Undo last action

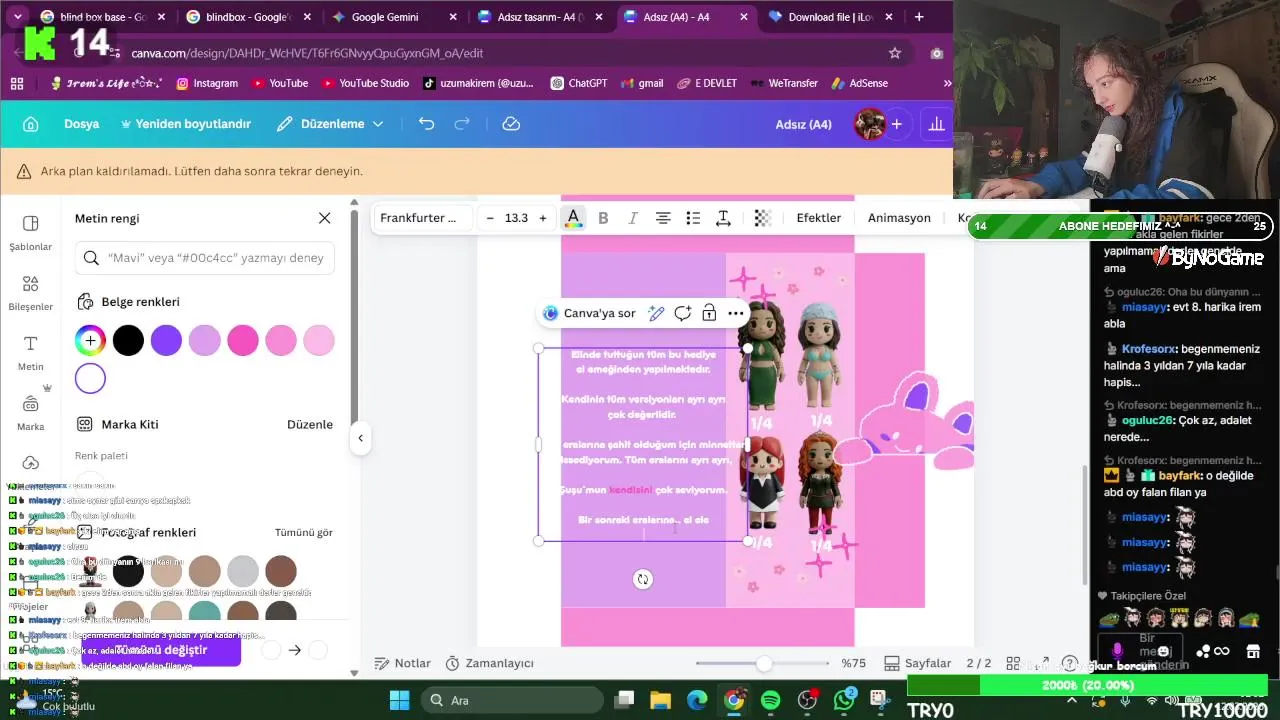[x=427, y=124]
